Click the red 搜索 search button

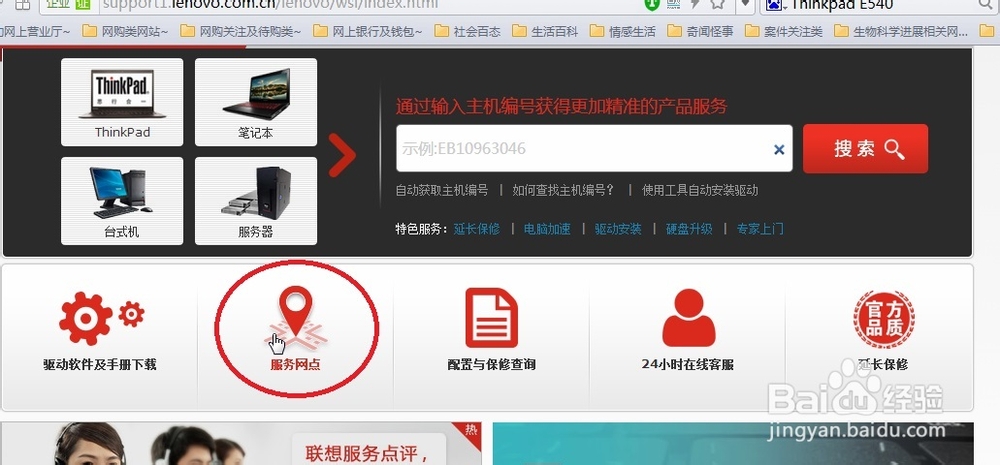865,149
